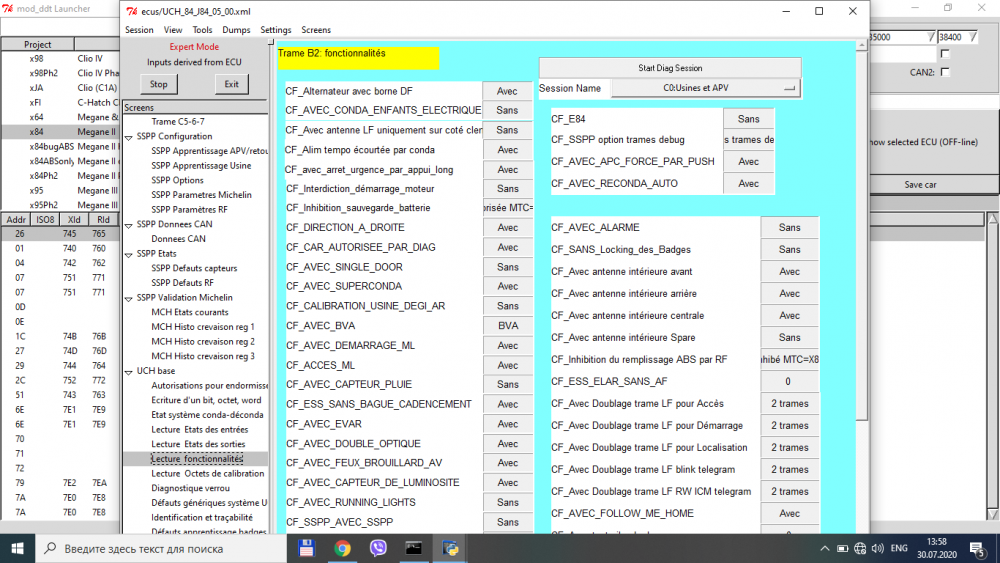Viewport: 1000px width, 563px height.
Task: Select Donnees CAN tree item
Action: [179, 239]
